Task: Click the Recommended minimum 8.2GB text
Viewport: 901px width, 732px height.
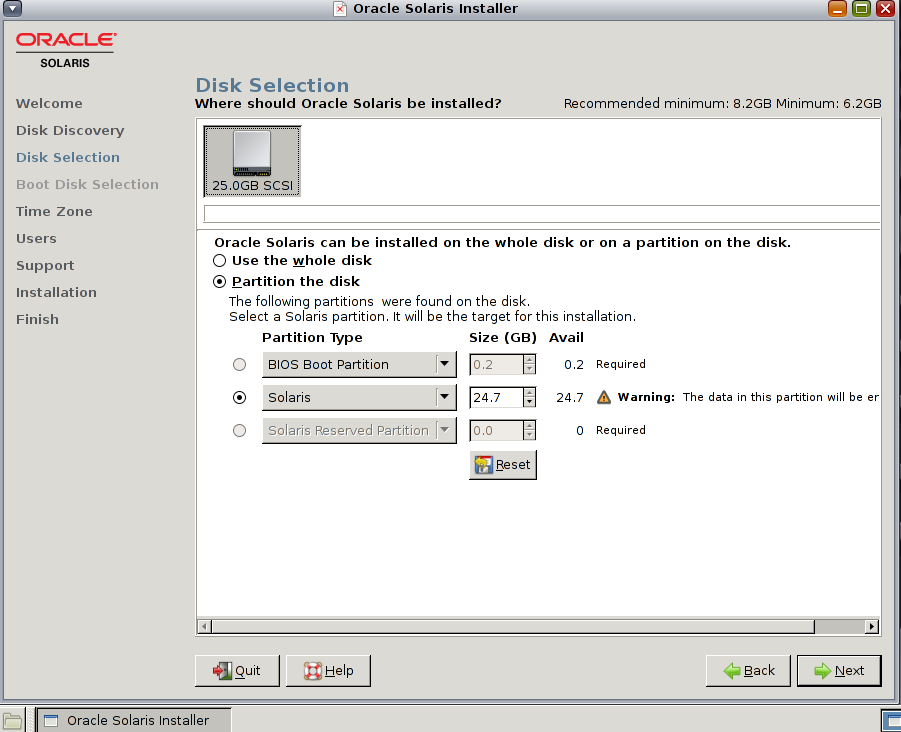Action: pos(667,103)
